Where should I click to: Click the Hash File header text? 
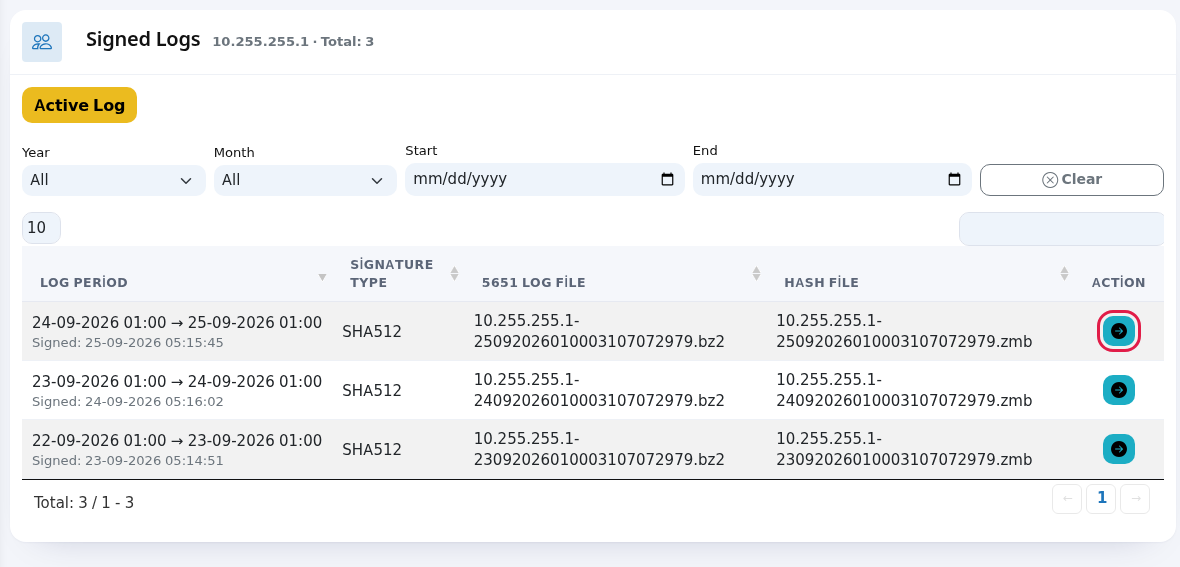pyautogui.click(x=821, y=282)
